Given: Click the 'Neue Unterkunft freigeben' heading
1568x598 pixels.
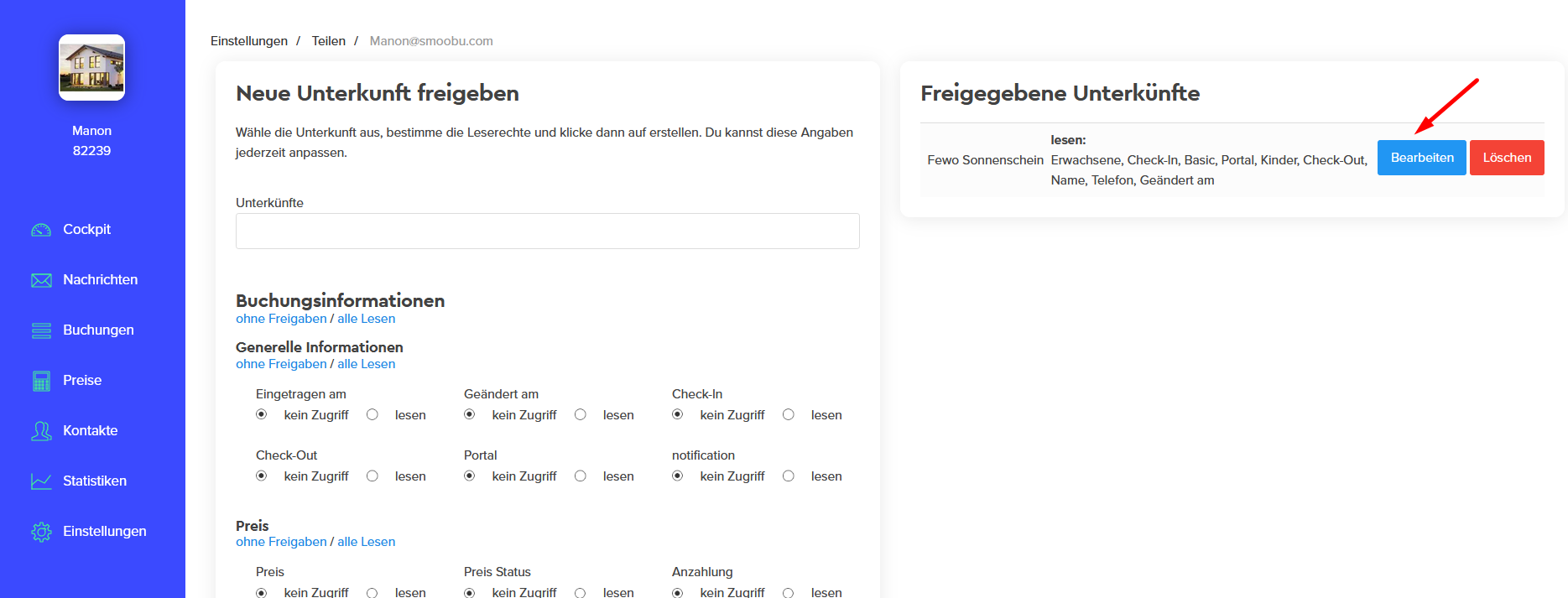Looking at the screenshot, I should click(x=378, y=93).
